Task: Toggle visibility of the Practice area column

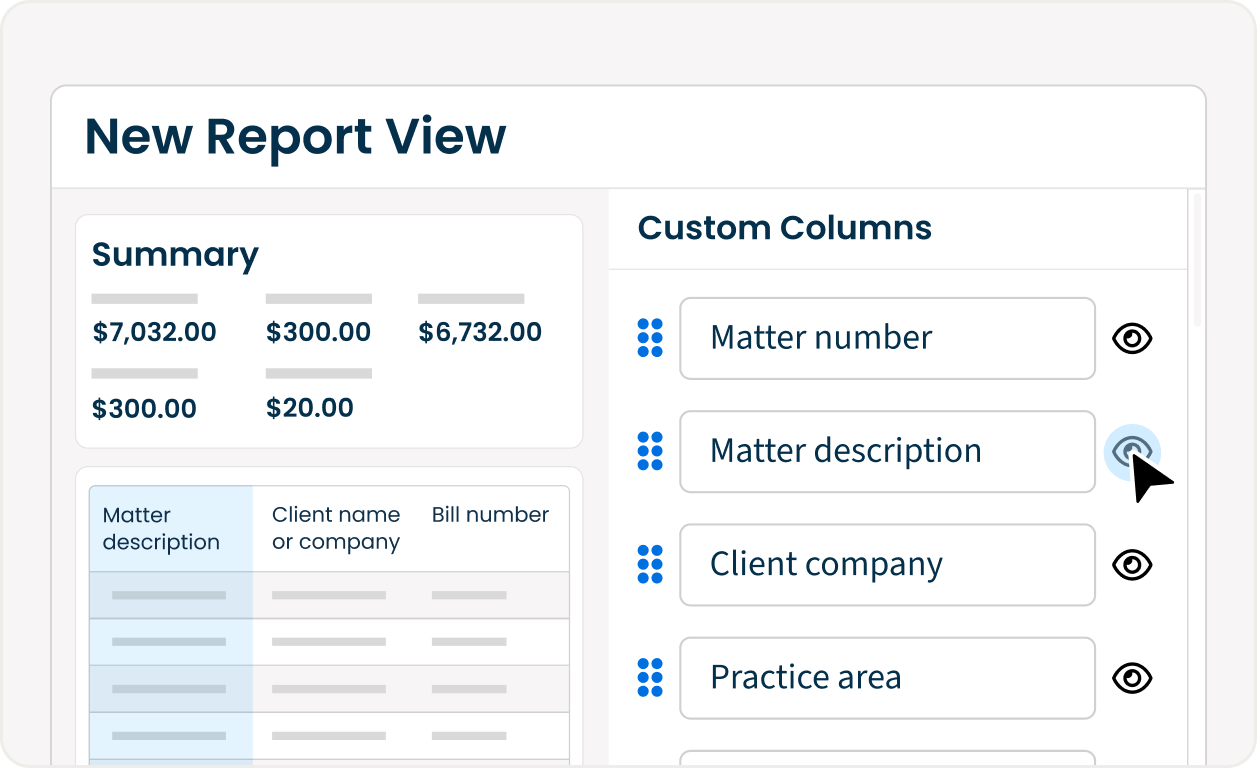Action: click(x=1131, y=677)
